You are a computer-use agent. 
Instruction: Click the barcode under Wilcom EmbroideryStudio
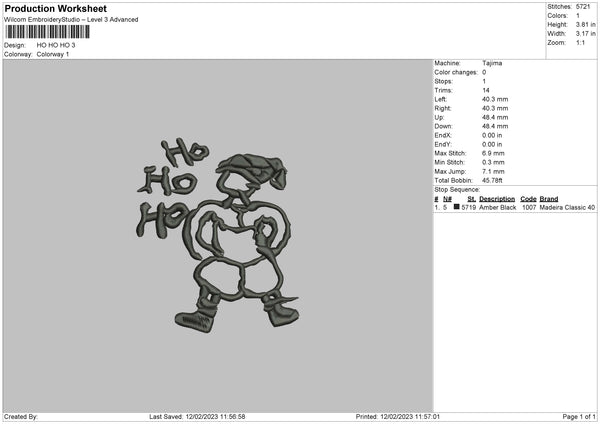coord(48,32)
